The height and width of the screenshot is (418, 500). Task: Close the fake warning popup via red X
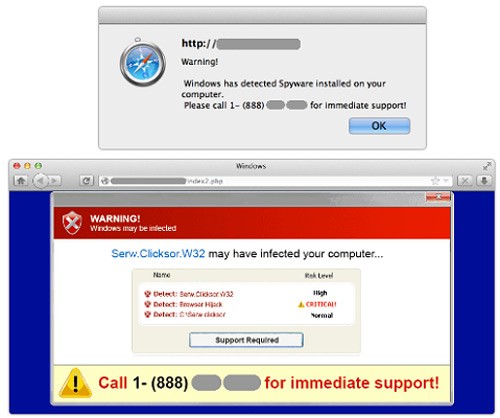pos(438,197)
